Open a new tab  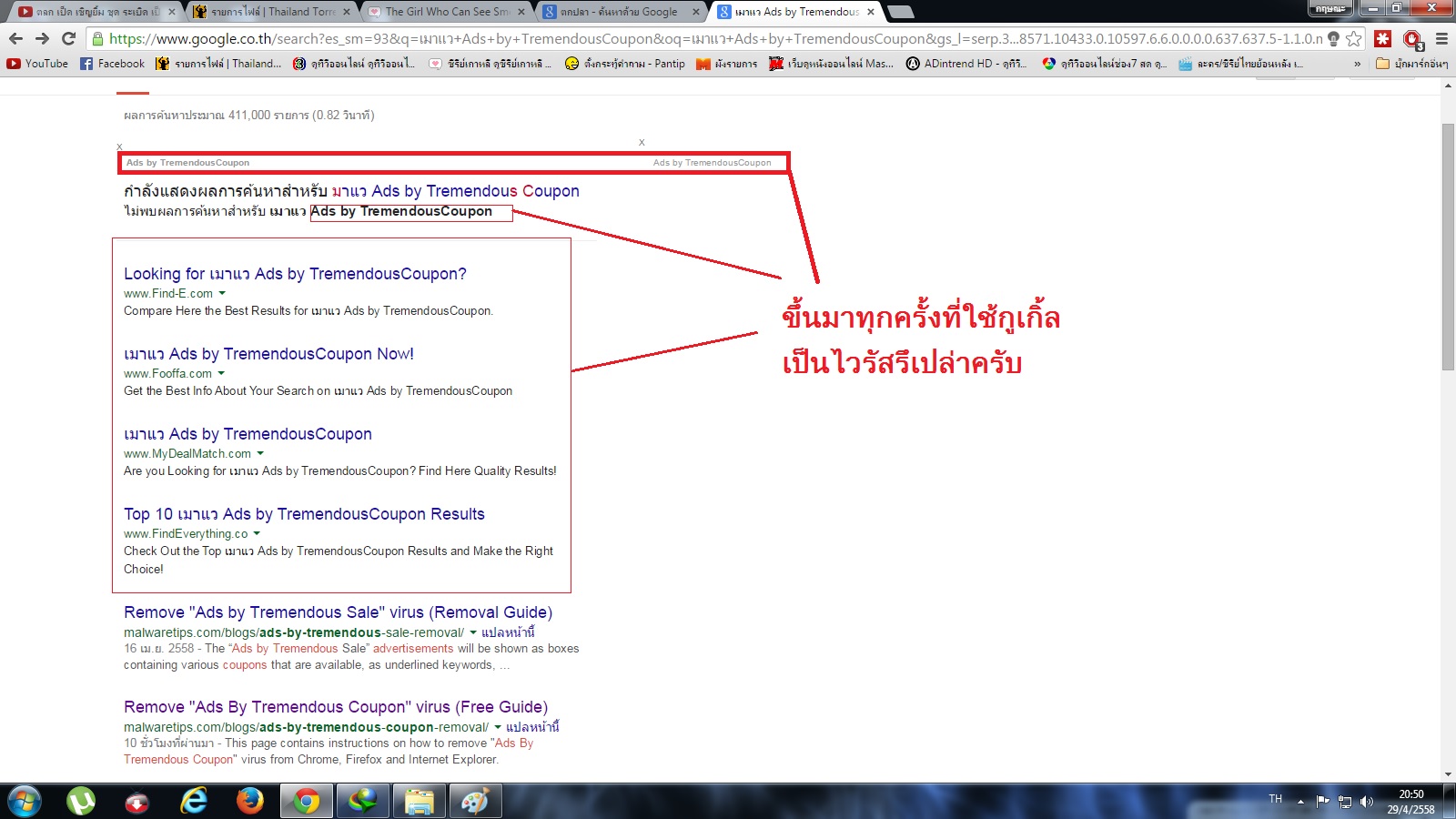tap(900, 12)
